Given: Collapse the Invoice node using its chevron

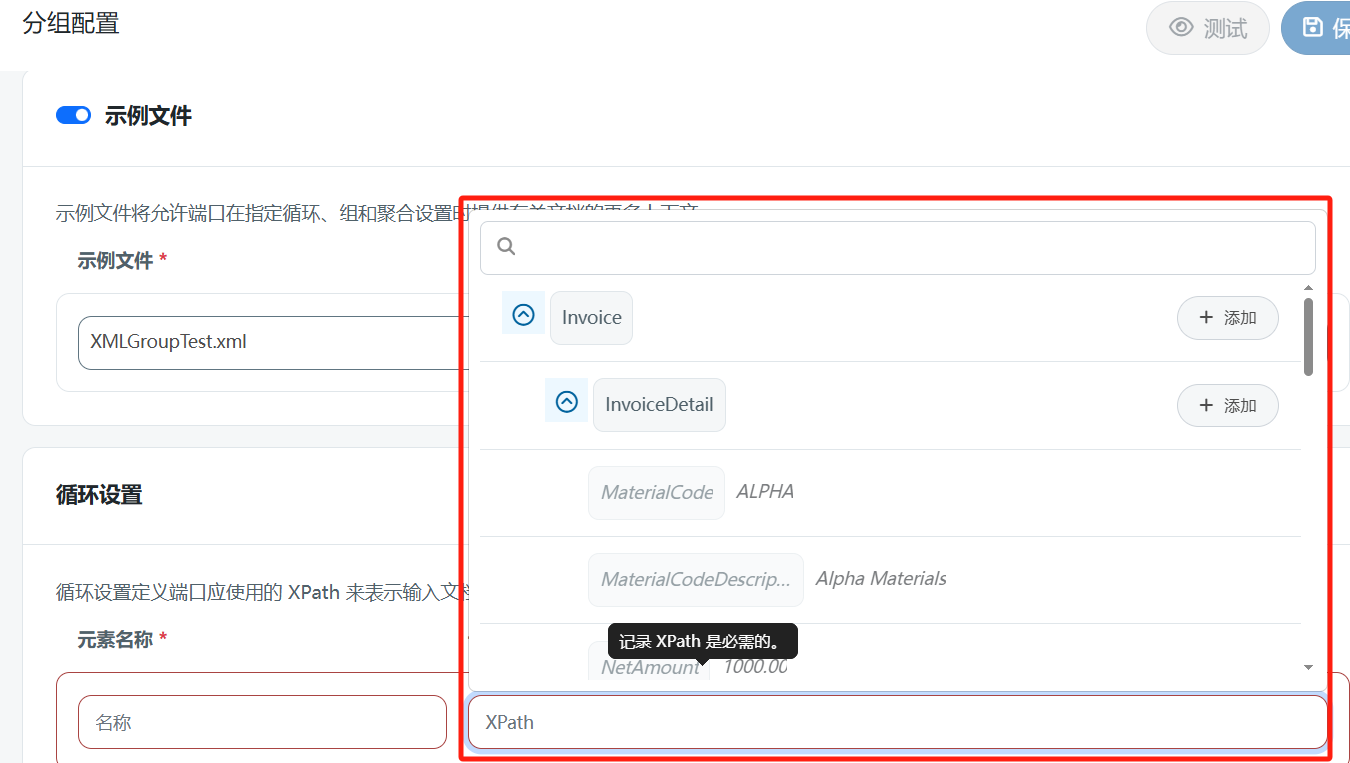Looking at the screenshot, I should (x=523, y=314).
